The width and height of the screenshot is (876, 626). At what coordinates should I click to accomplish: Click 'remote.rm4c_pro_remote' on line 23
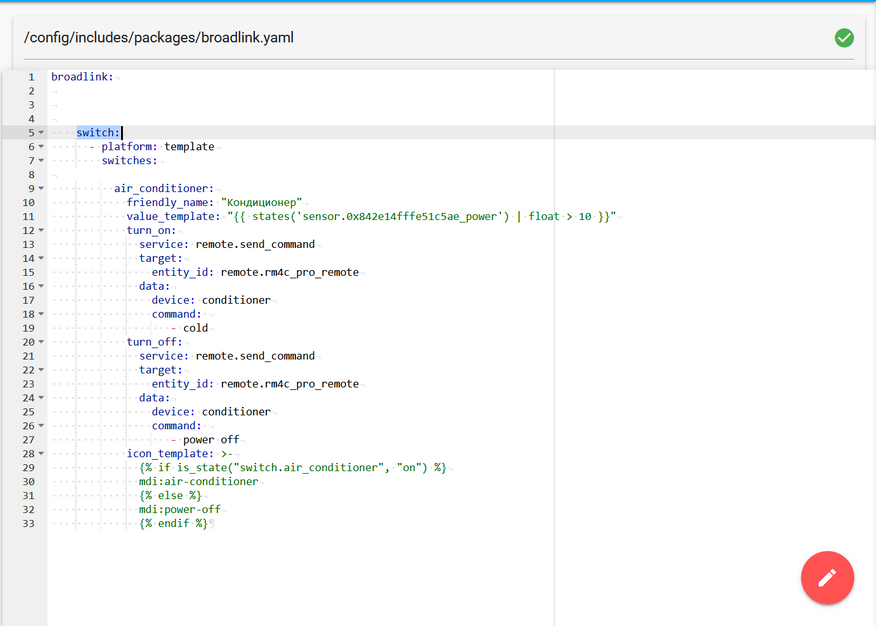(x=290, y=384)
